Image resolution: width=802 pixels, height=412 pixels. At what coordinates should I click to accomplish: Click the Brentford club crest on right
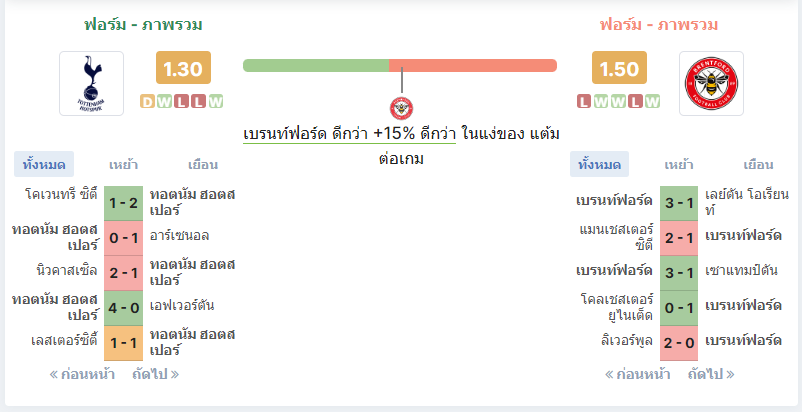pyautogui.click(x=711, y=83)
